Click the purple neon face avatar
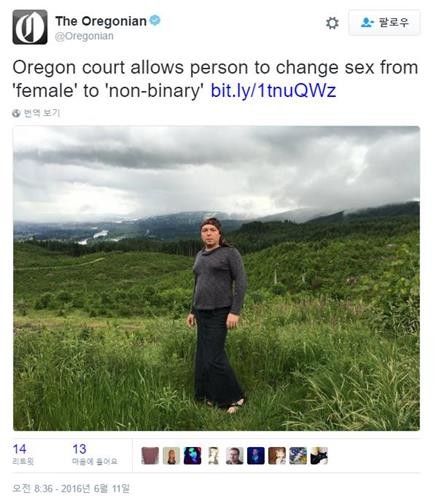Image resolution: width=443 pixels, height=500 pixels. (x=192, y=456)
